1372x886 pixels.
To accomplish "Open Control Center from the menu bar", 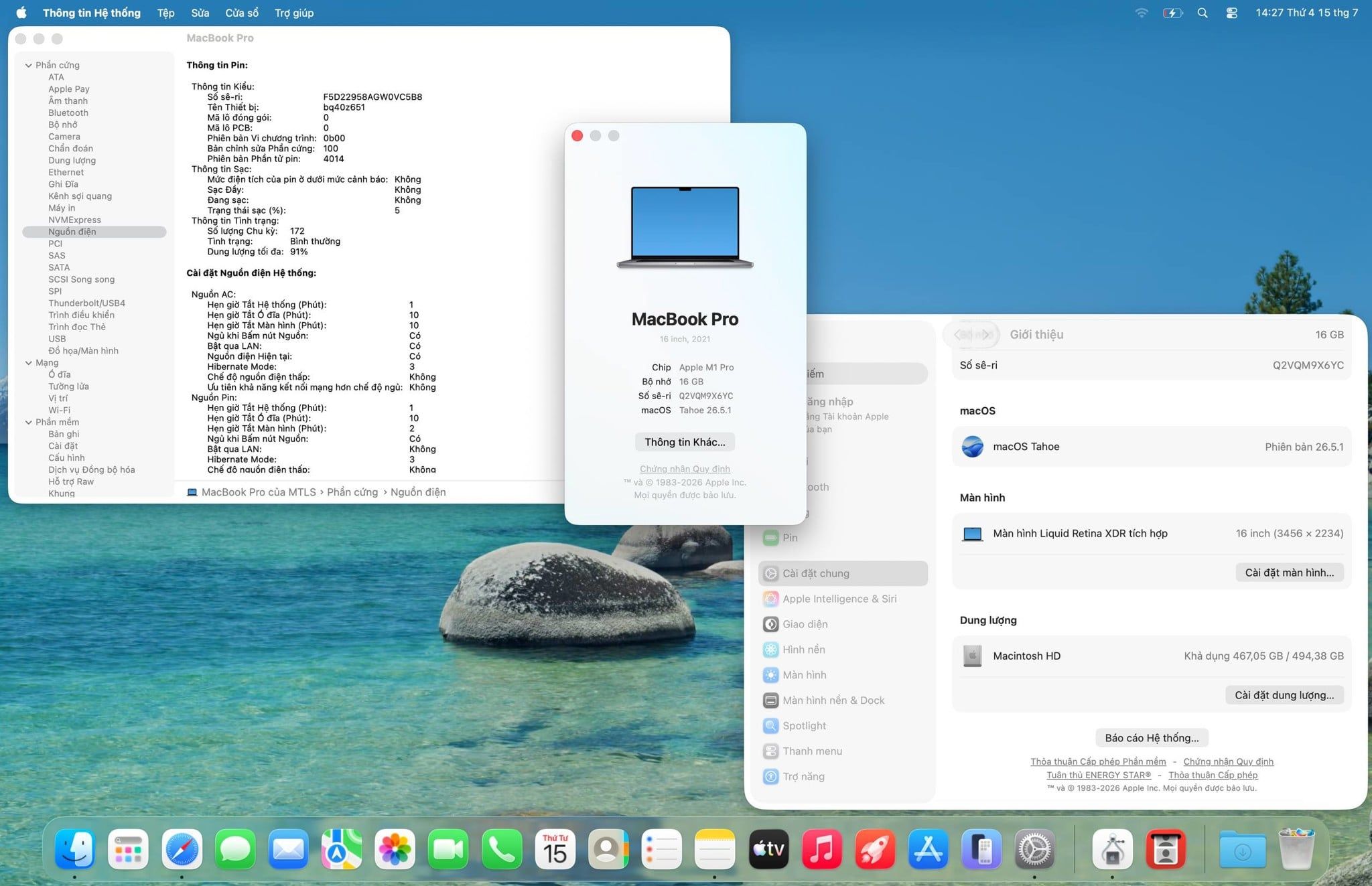I will tap(1231, 13).
